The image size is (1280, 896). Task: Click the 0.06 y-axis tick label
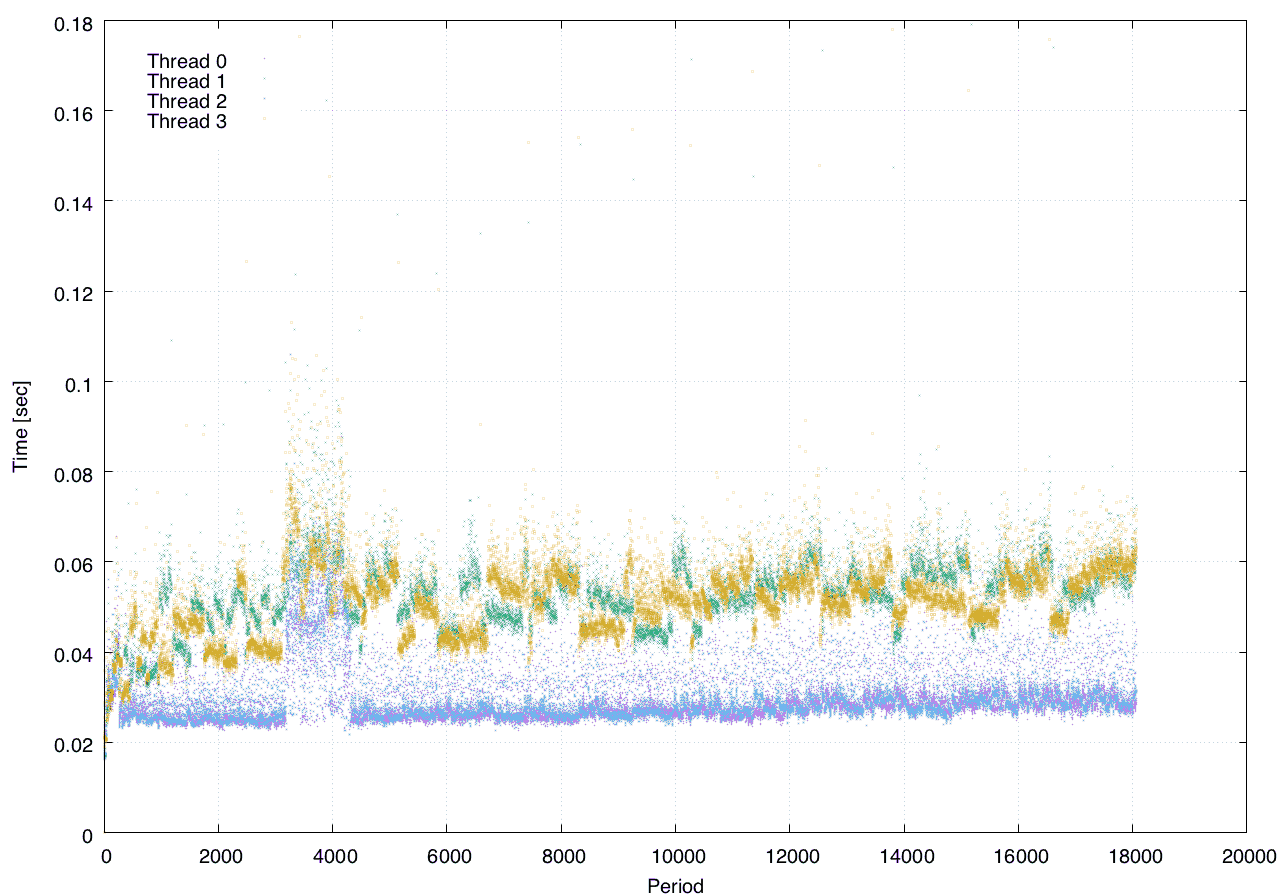click(x=73, y=563)
